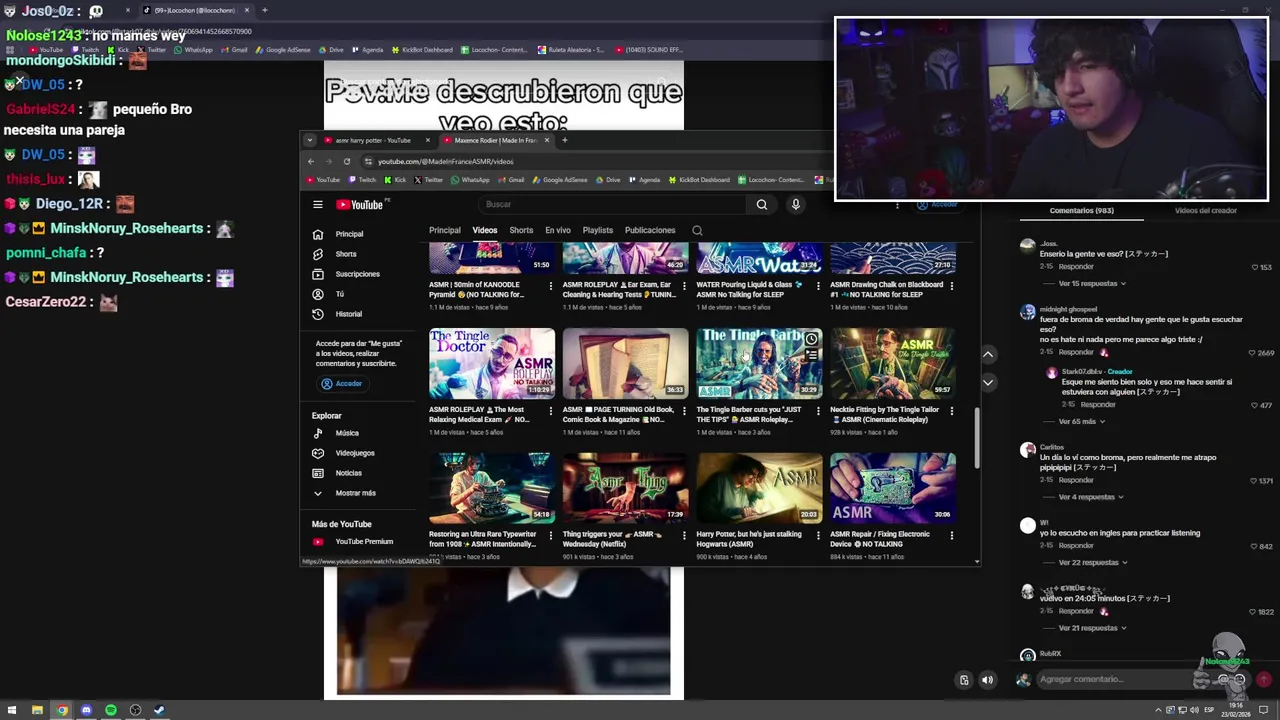This screenshot has height=720, width=1280.
Task: Expand Ver 15 respuestas
Action: tap(1092, 284)
